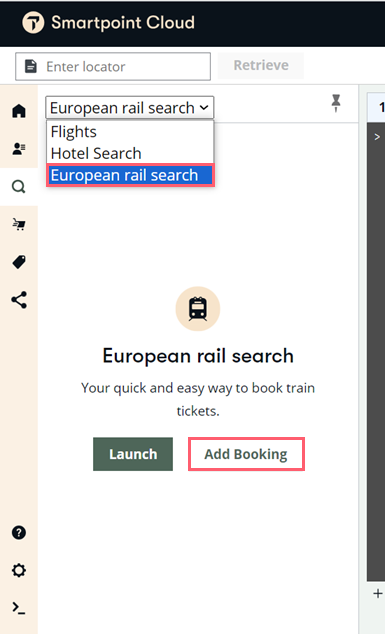Click the Add Booking button

(x=246, y=454)
